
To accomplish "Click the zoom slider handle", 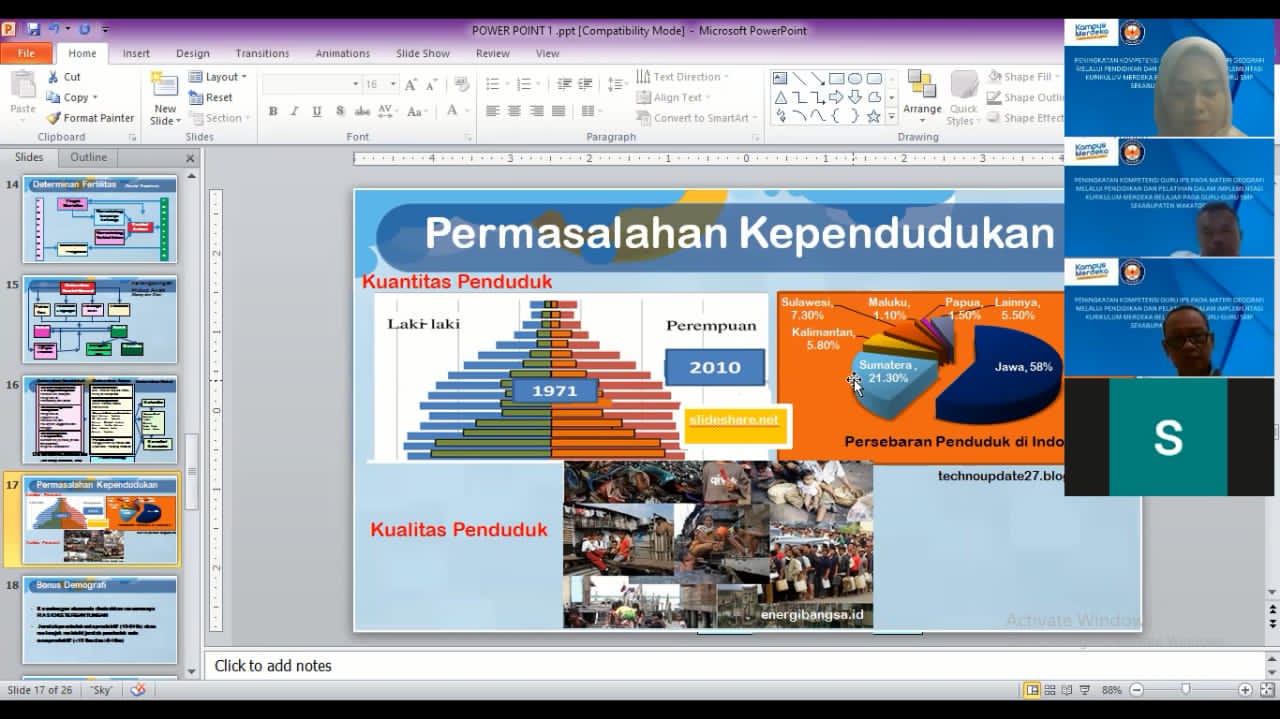I will pos(1185,690).
